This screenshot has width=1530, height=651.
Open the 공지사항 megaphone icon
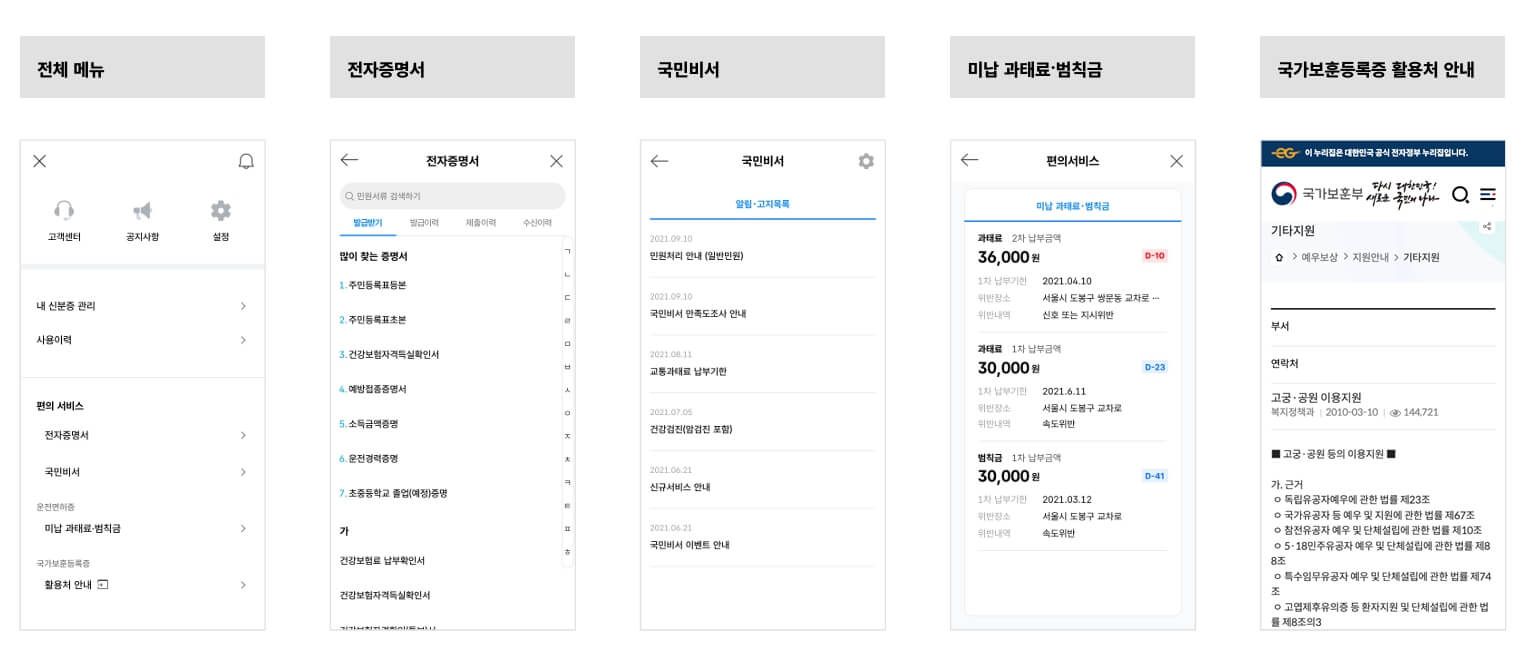point(142,211)
